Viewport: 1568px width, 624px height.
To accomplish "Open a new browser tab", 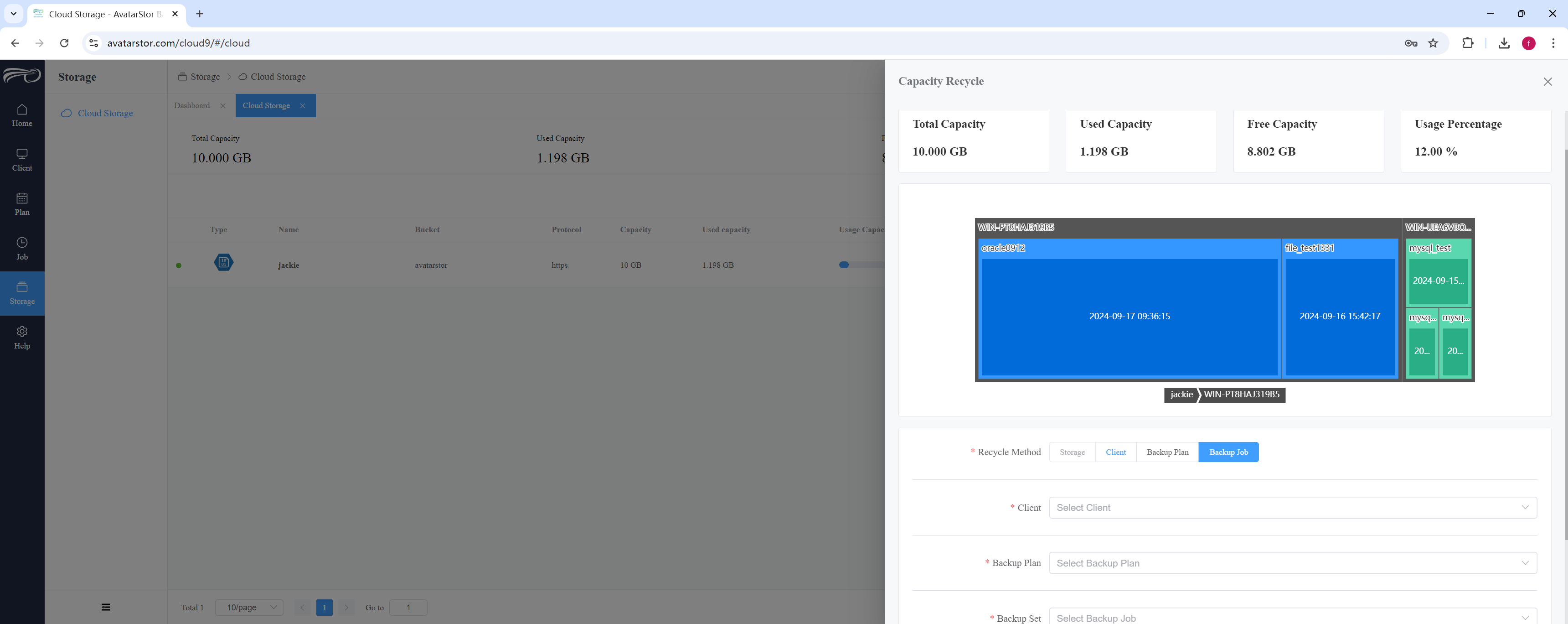I will click(x=200, y=13).
